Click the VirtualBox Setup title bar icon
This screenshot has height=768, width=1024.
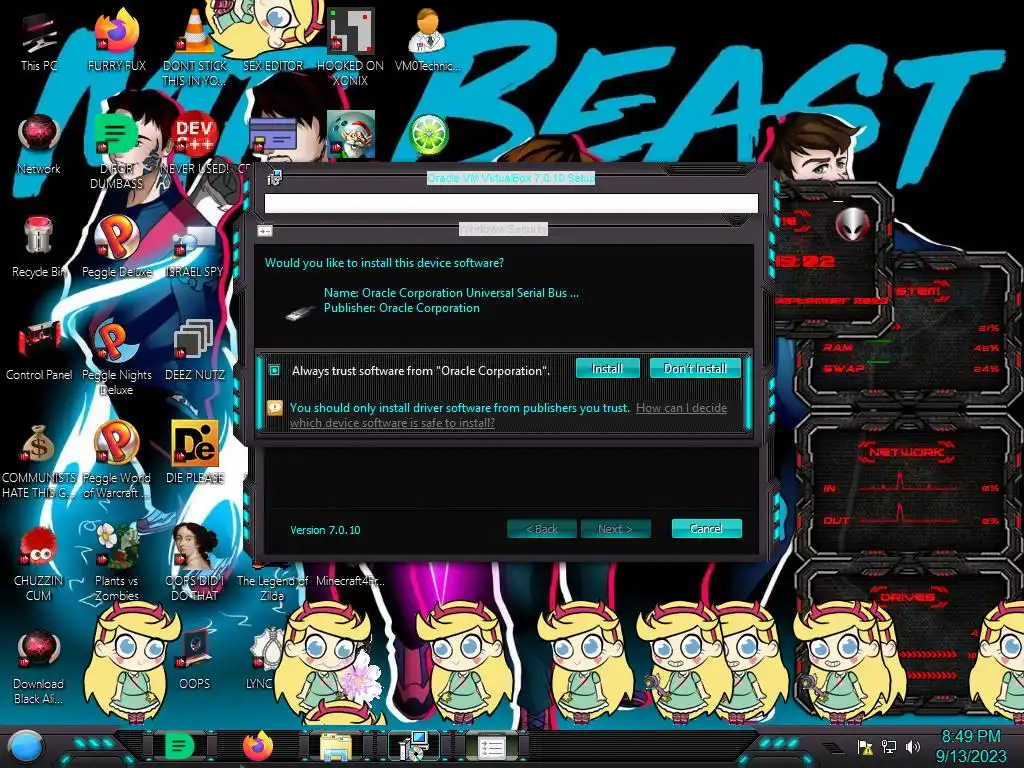[274, 178]
